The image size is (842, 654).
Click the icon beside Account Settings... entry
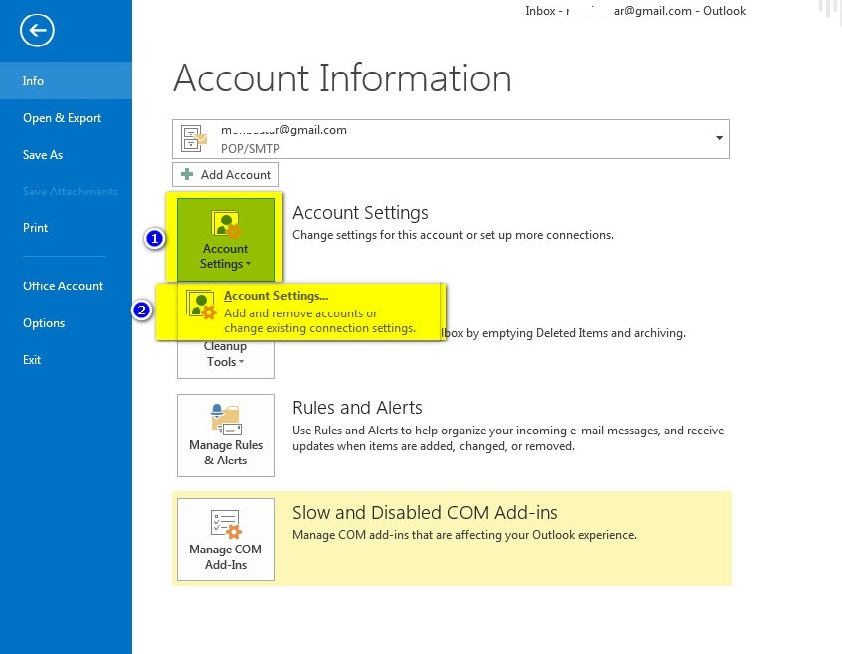point(201,304)
